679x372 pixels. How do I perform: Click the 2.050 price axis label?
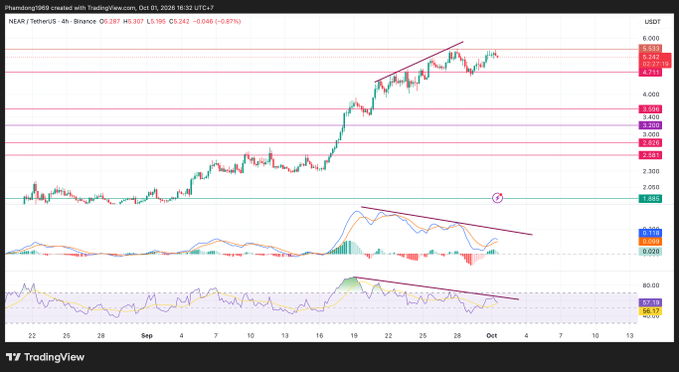click(x=651, y=188)
